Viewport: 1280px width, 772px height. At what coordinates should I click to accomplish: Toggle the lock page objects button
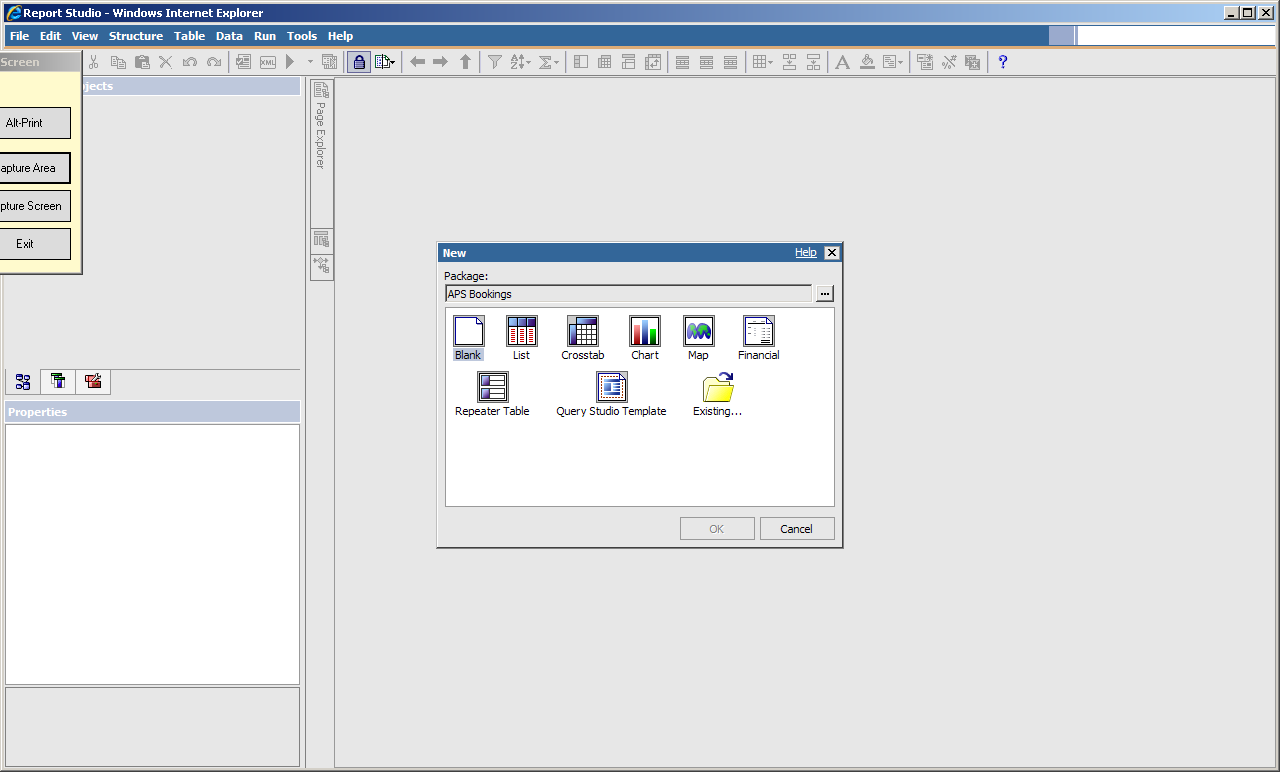click(x=359, y=62)
